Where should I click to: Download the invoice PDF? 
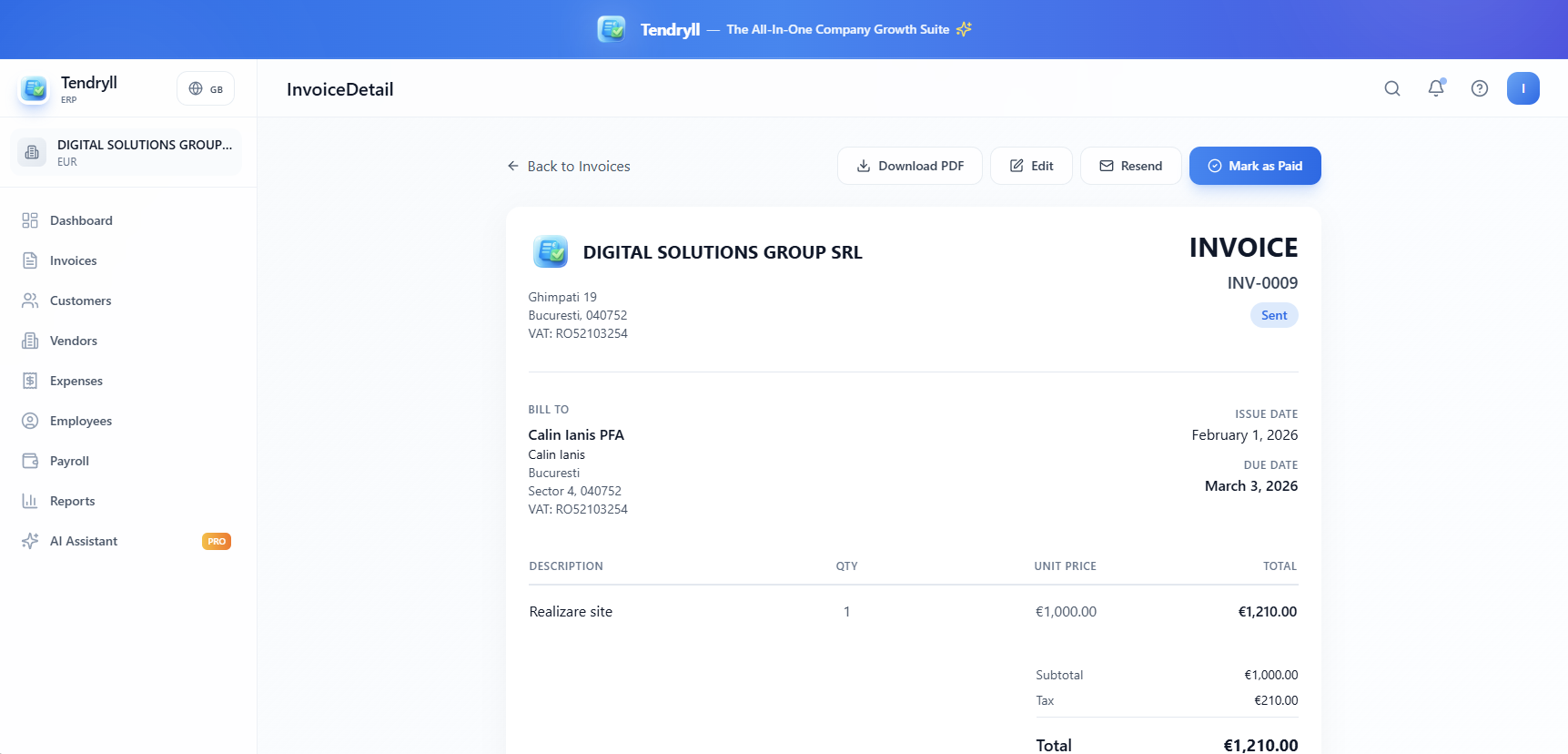[909, 166]
